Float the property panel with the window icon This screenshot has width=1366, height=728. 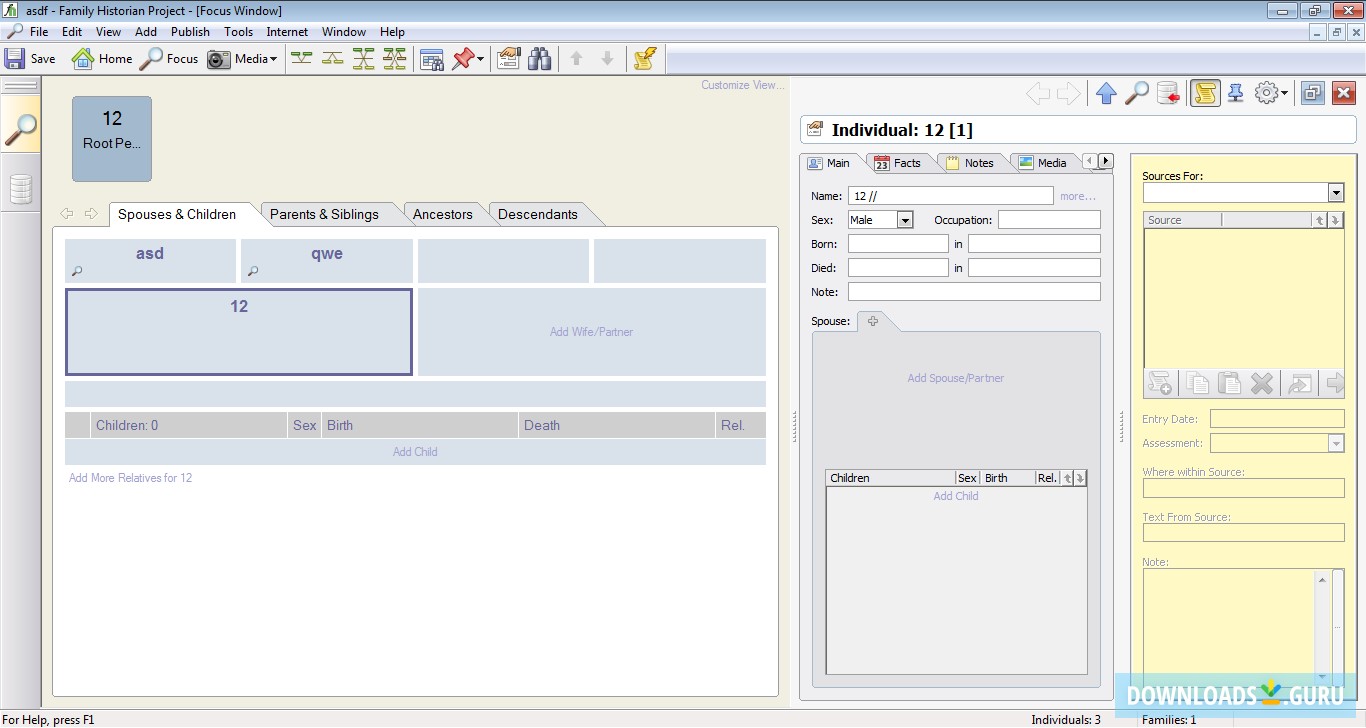(x=1313, y=93)
